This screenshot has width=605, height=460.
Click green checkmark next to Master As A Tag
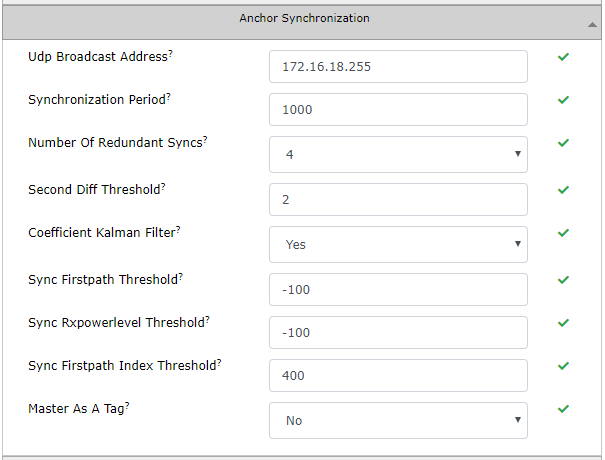(x=563, y=409)
